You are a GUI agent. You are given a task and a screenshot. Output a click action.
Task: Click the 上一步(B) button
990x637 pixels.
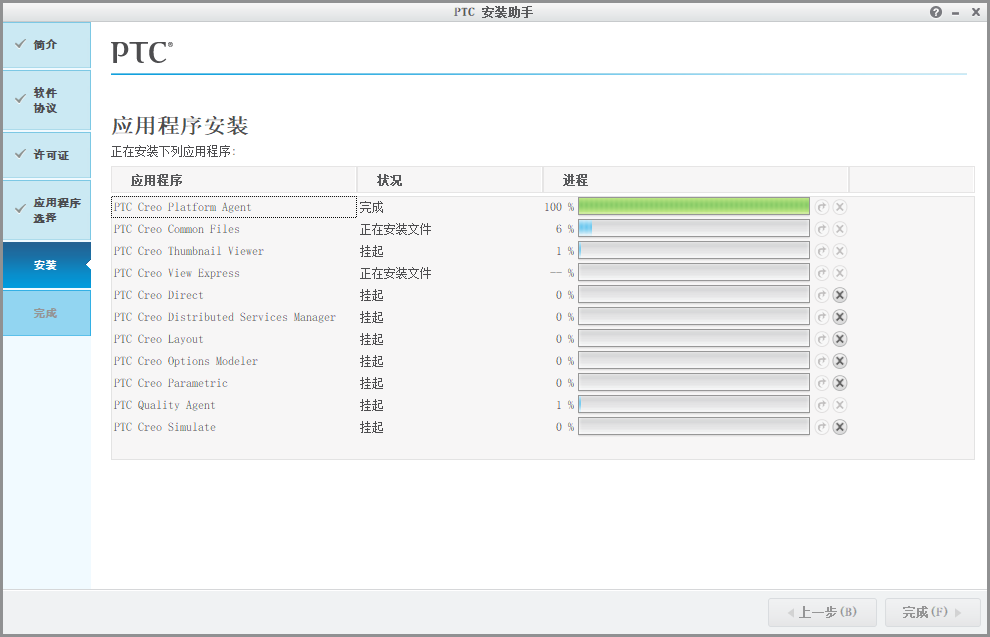tap(822, 612)
